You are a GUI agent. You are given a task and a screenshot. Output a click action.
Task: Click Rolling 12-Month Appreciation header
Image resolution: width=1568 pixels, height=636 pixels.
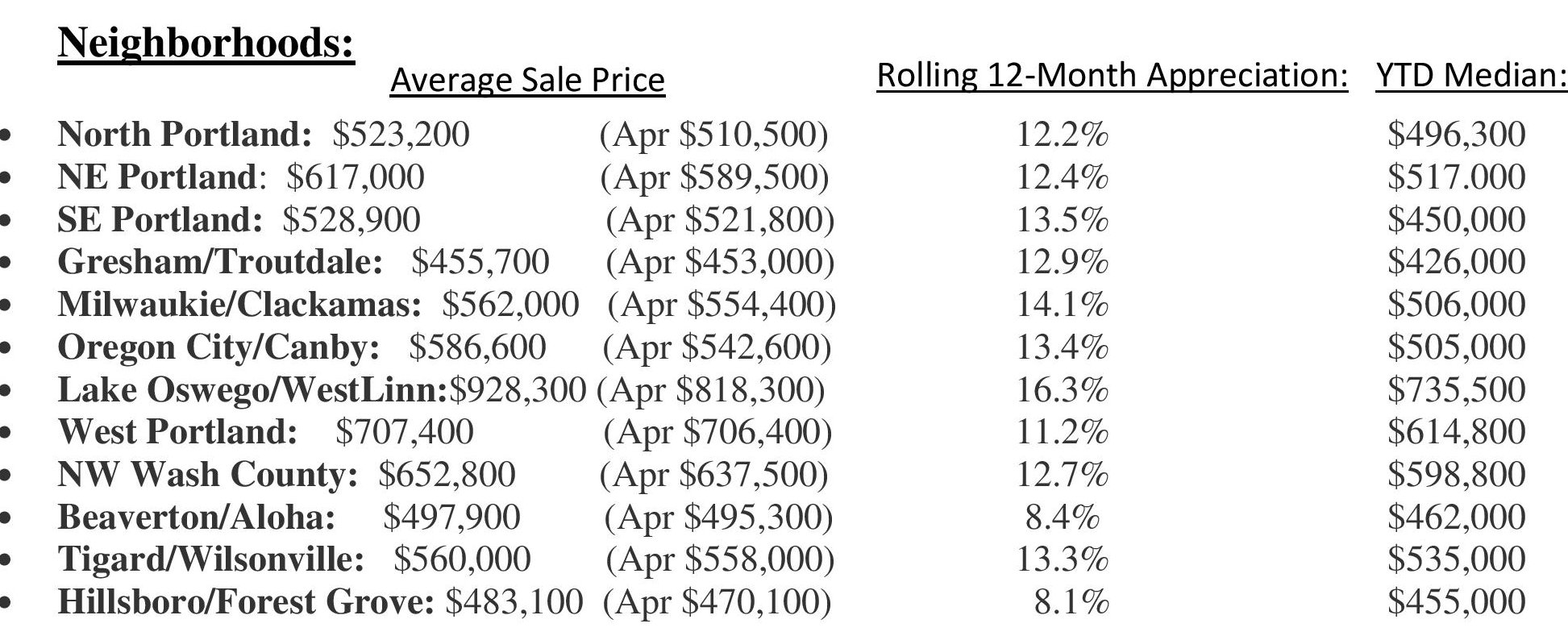point(1113,75)
